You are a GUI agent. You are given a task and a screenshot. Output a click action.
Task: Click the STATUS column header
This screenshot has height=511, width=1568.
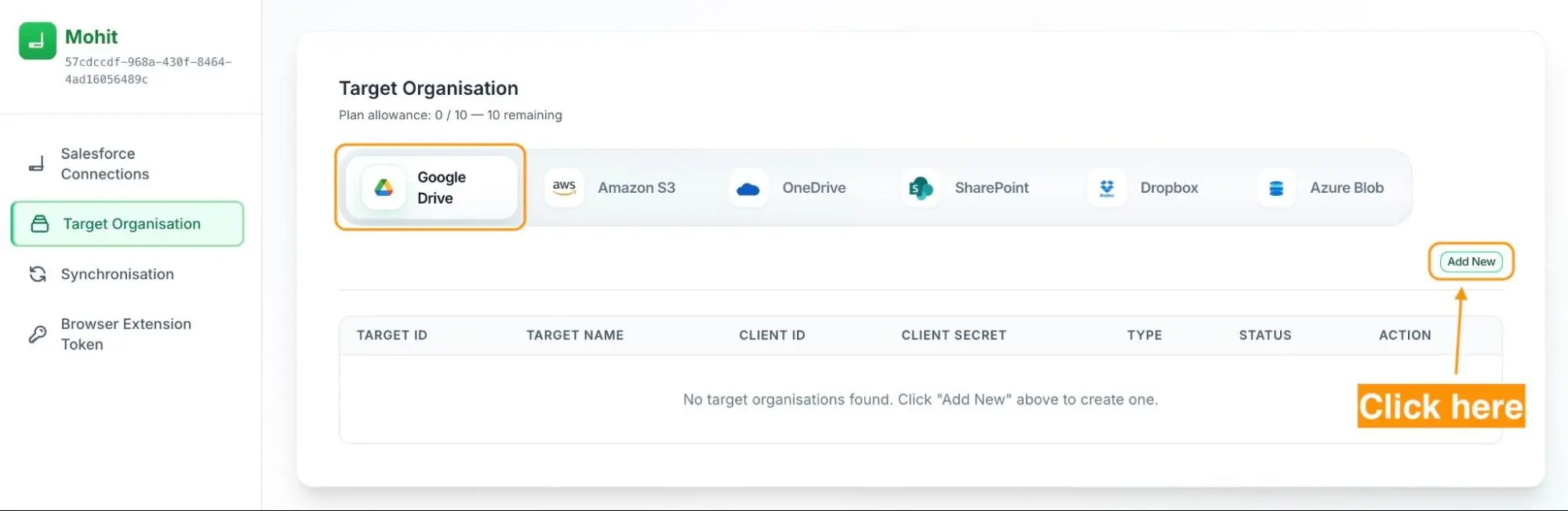pyautogui.click(x=1265, y=335)
